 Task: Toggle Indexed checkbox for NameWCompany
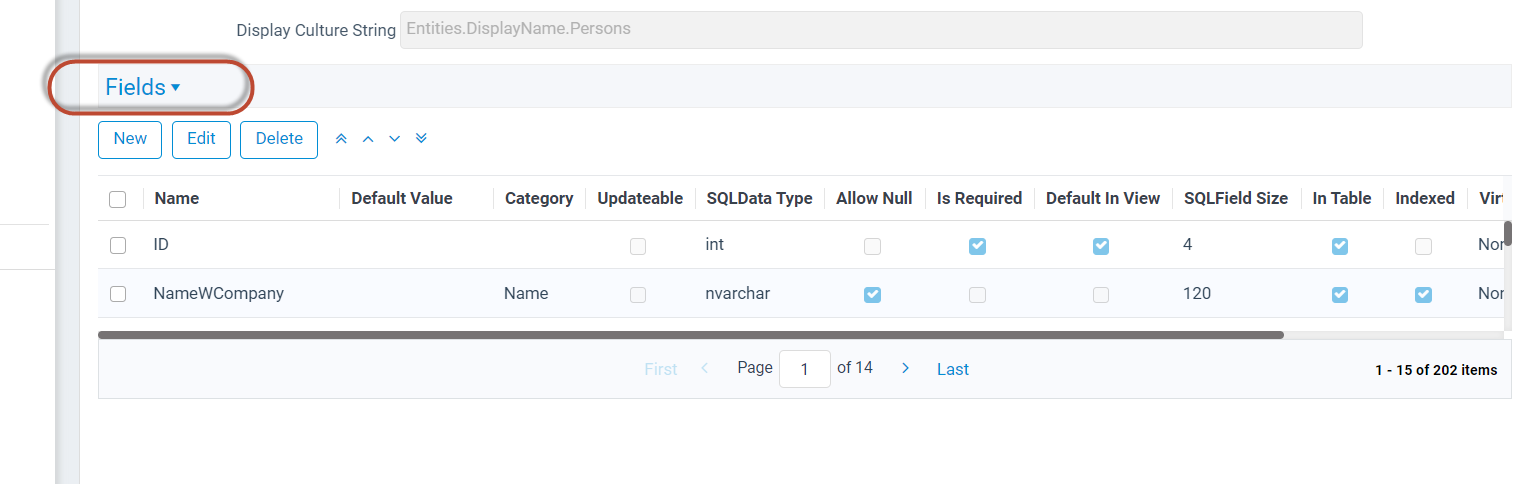[x=1424, y=294]
